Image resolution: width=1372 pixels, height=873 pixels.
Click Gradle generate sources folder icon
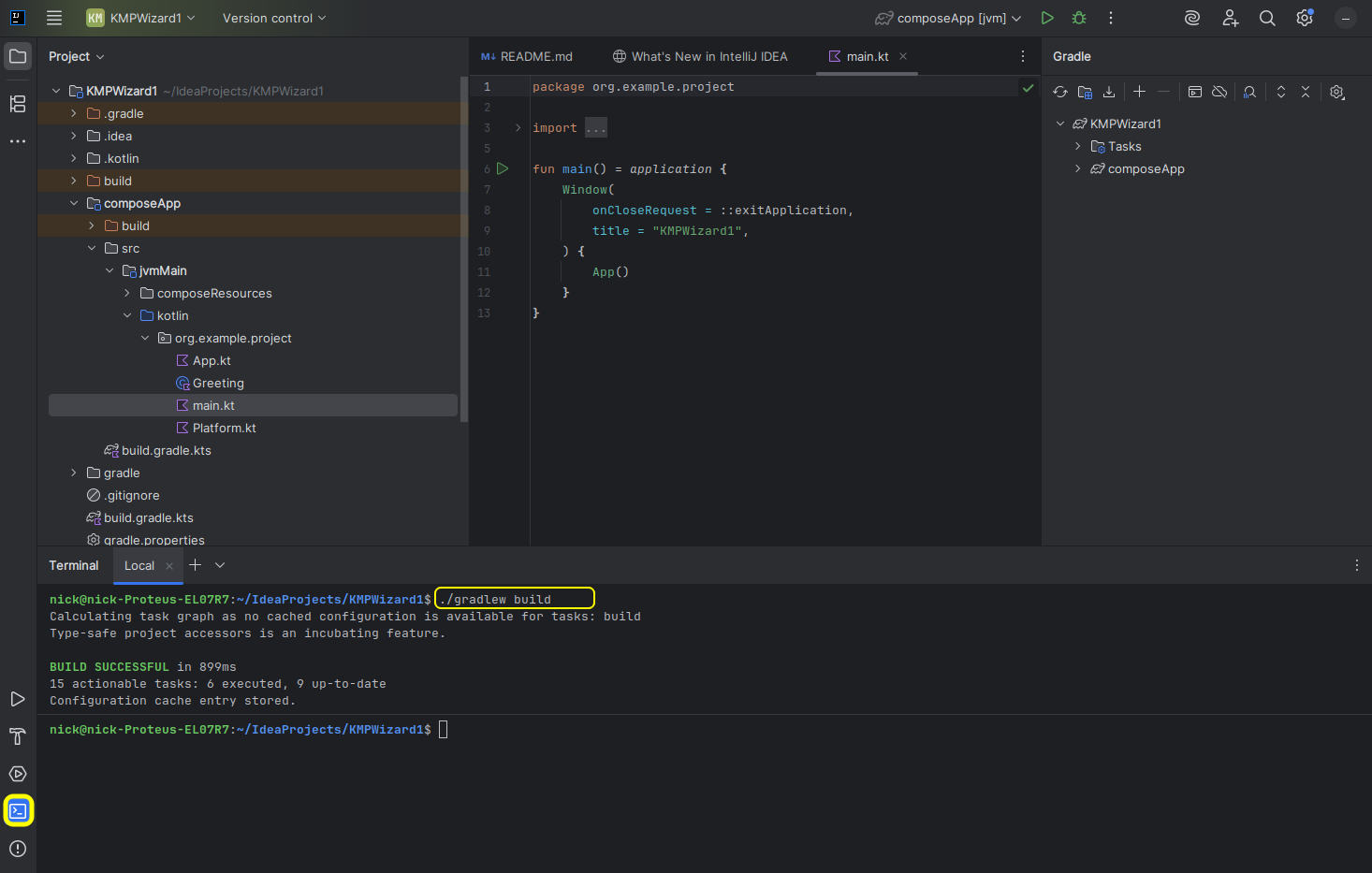[1085, 92]
